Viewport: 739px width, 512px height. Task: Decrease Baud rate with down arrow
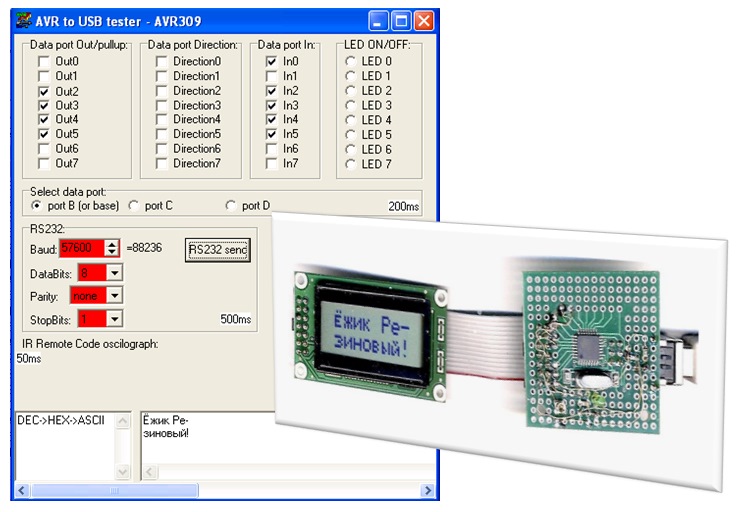[112, 252]
